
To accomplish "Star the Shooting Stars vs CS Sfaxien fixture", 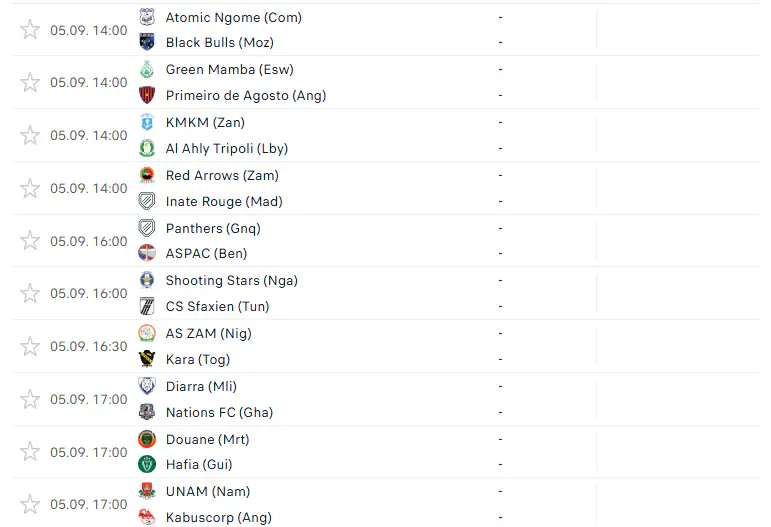I will pos(30,293).
